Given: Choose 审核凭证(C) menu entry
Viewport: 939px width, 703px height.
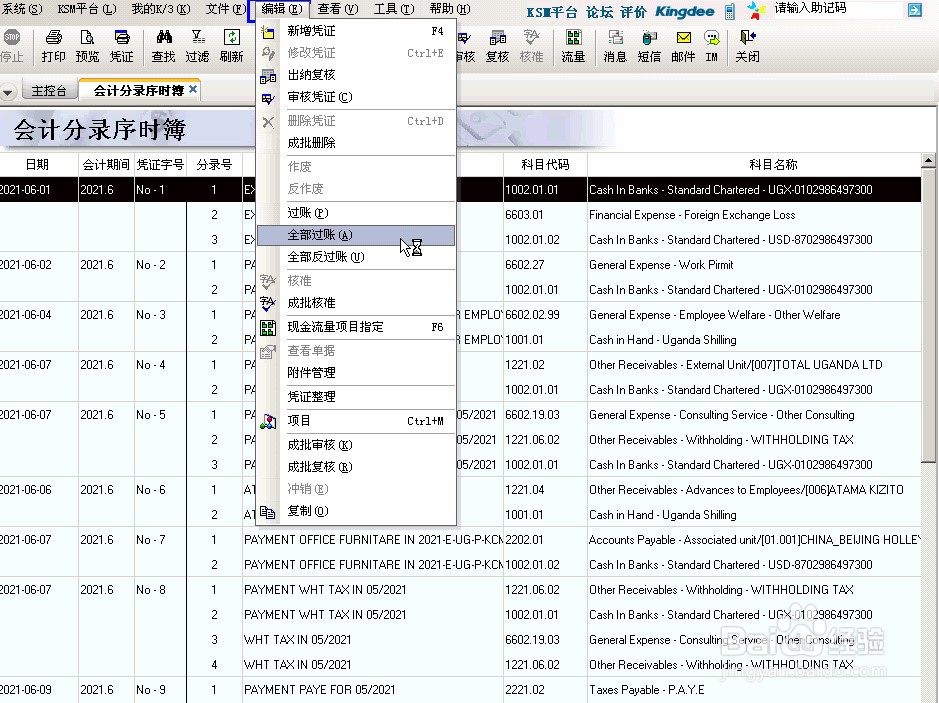Looking at the screenshot, I should click(356, 97).
